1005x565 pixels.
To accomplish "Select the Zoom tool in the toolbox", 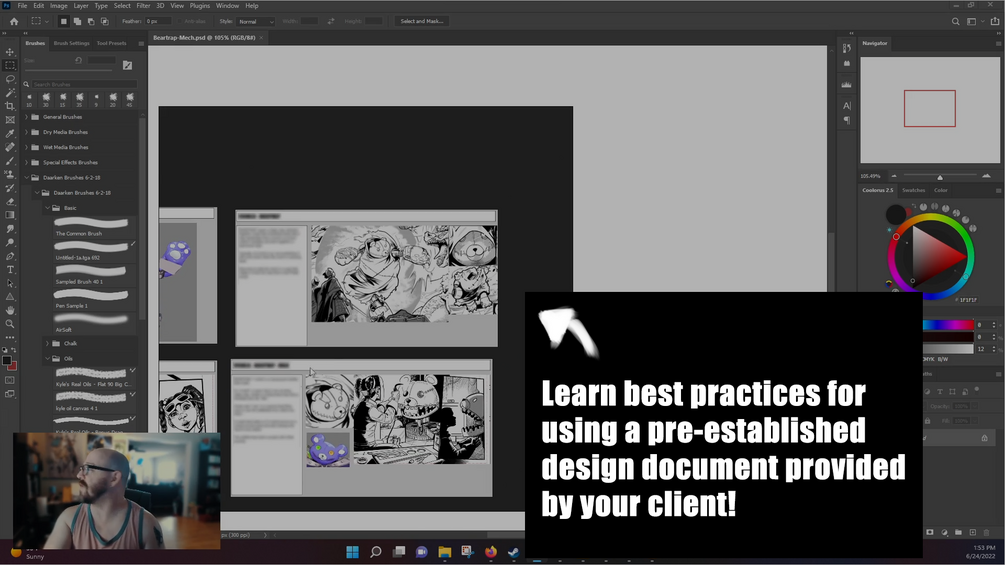I will coord(10,324).
